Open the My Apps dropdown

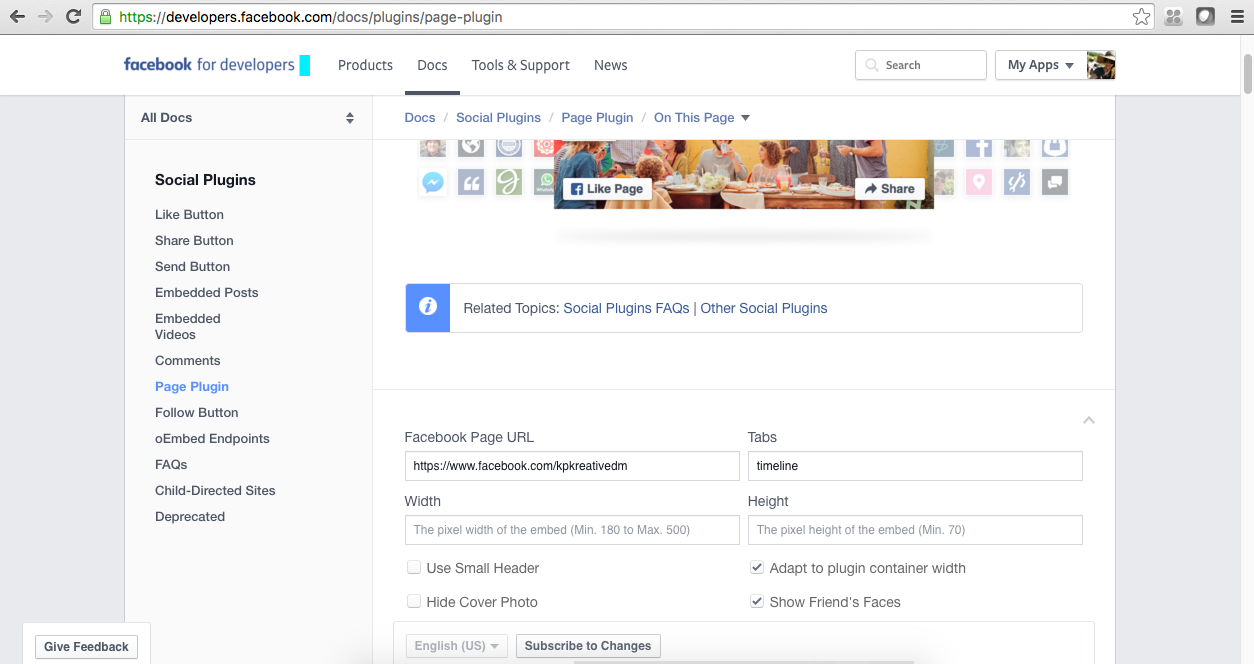(x=1041, y=65)
